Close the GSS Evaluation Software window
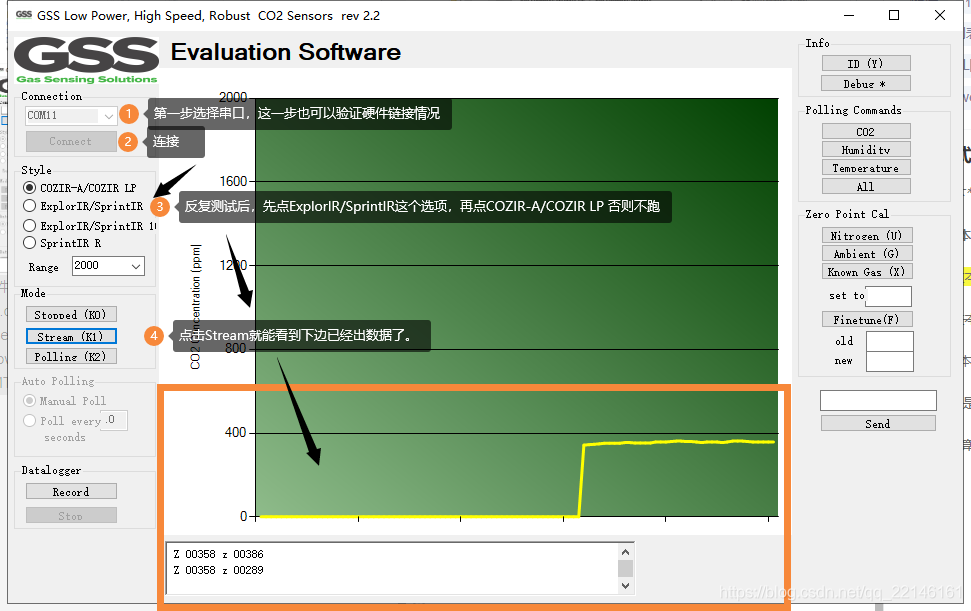This screenshot has height=611, width=971. [x=939, y=15]
